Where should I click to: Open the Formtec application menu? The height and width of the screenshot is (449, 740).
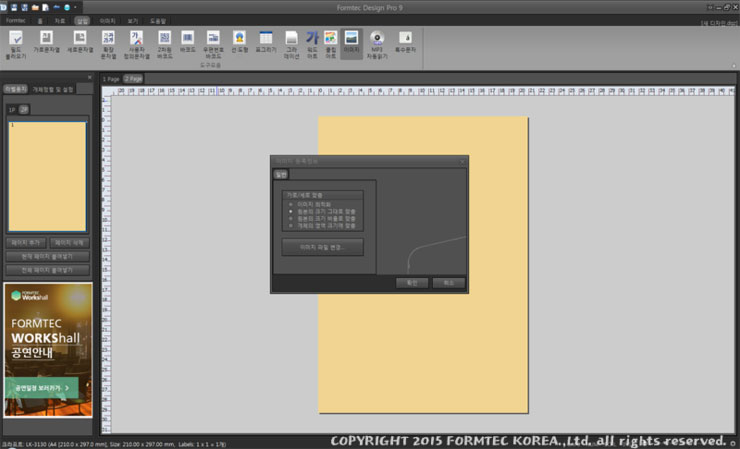16,21
